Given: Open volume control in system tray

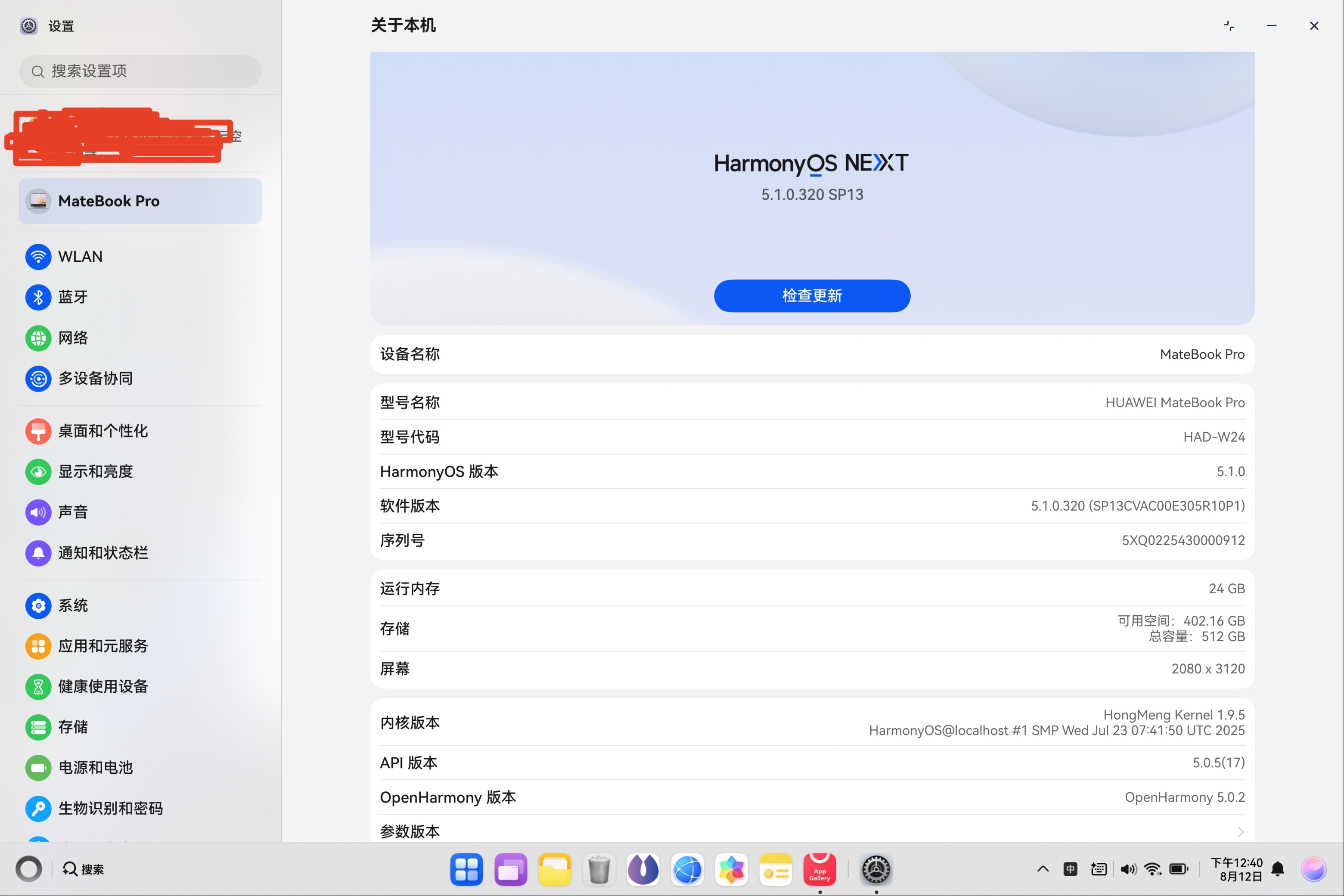Looking at the screenshot, I should [x=1128, y=869].
